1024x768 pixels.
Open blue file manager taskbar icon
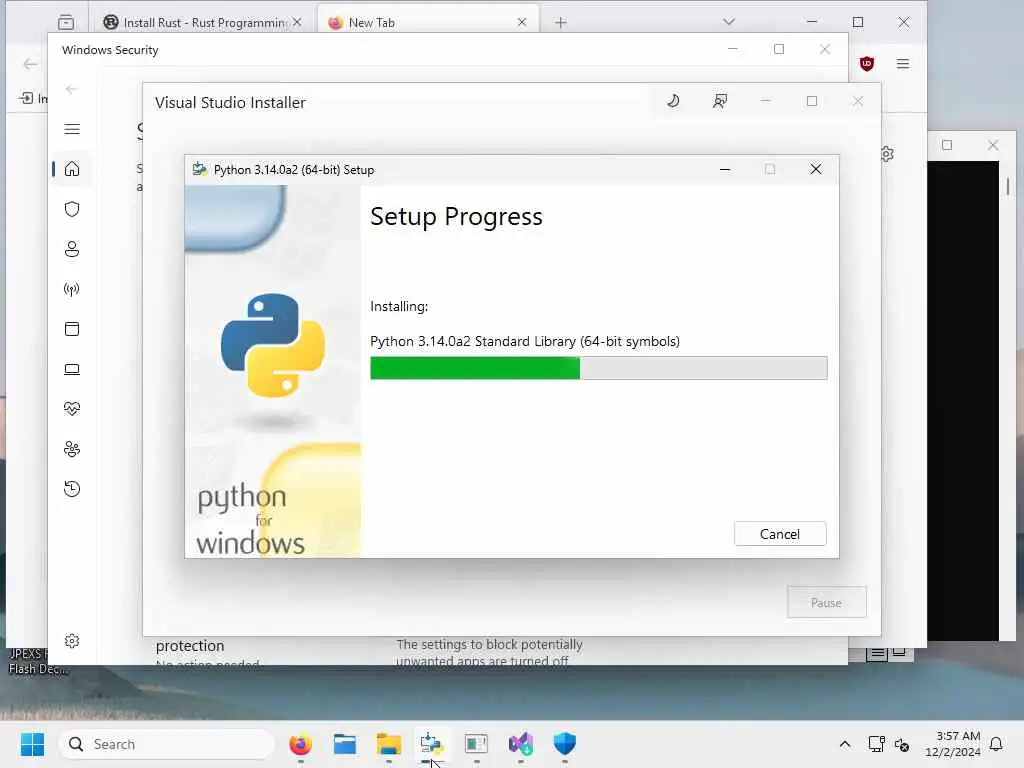click(x=345, y=744)
